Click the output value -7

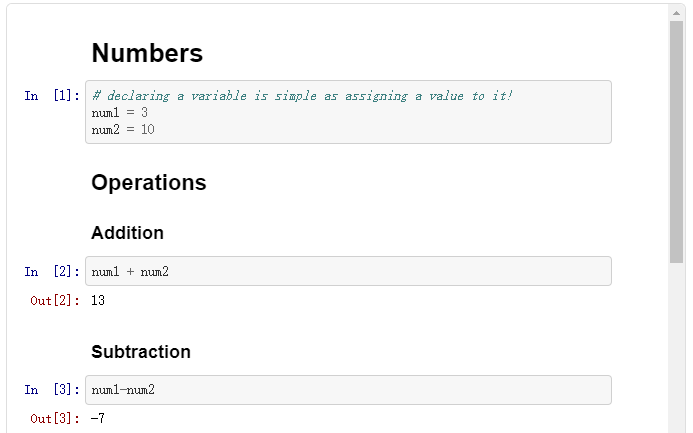tap(98, 419)
